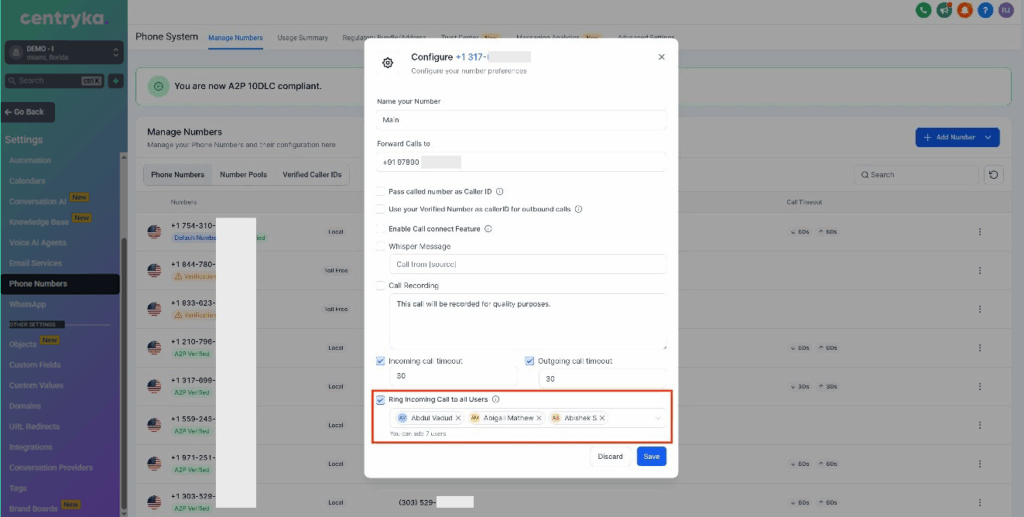The height and width of the screenshot is (517, 1024).
Task: Click the megaphone announcements icon
Action: (x=943, y=11)
